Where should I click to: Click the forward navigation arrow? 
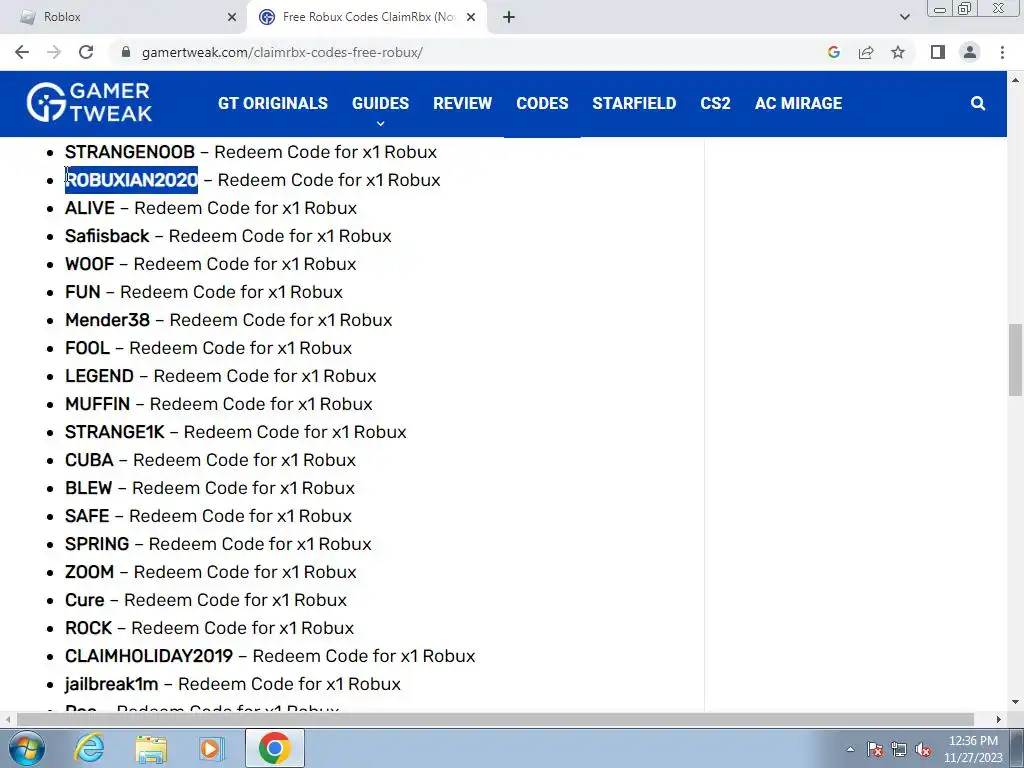coord(54,52)
